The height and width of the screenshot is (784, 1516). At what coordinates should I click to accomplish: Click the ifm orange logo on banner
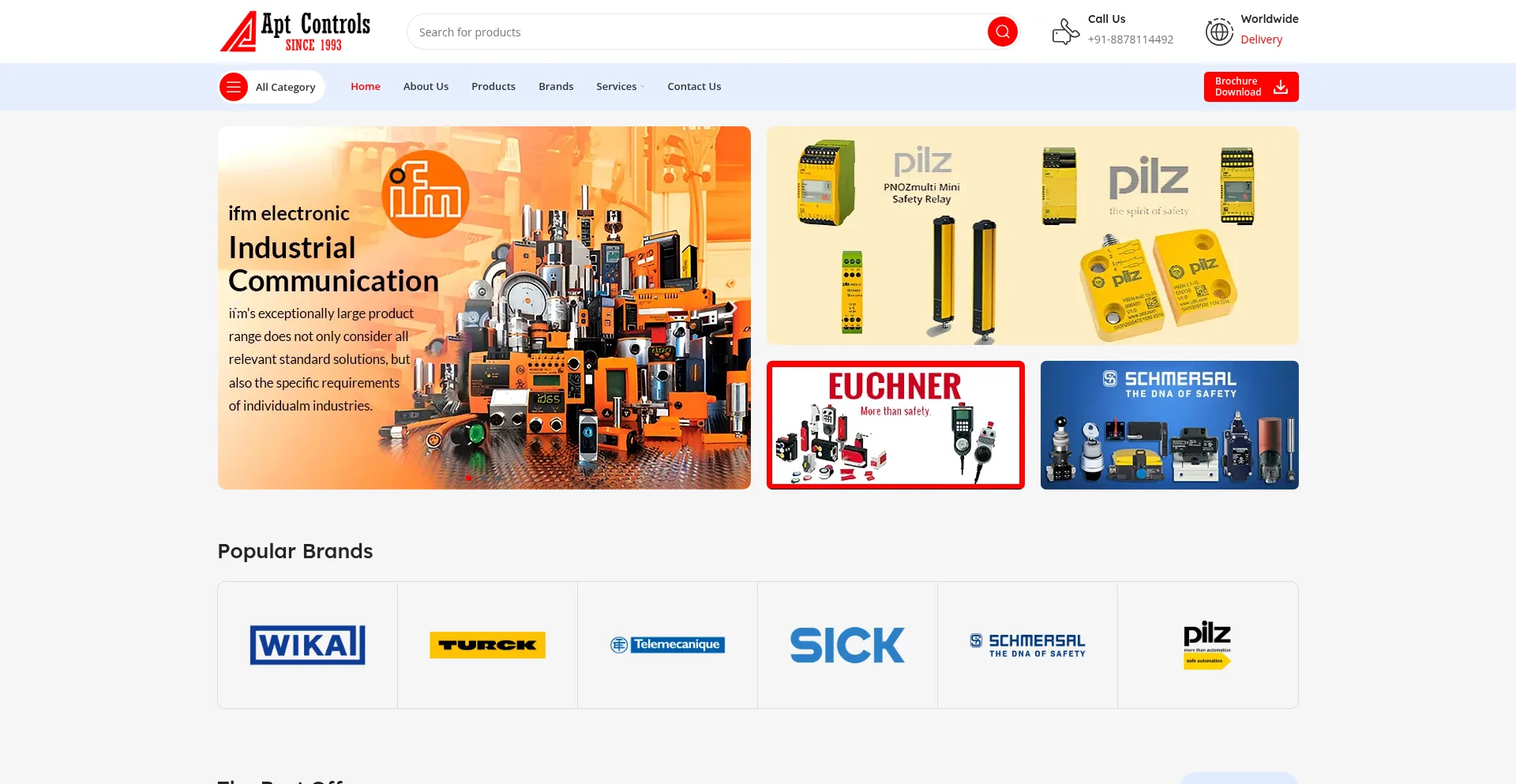[426, 194]
